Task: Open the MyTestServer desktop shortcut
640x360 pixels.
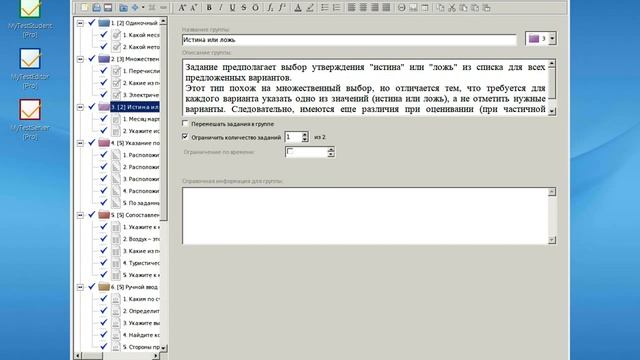Action: (x=30, y=120)
